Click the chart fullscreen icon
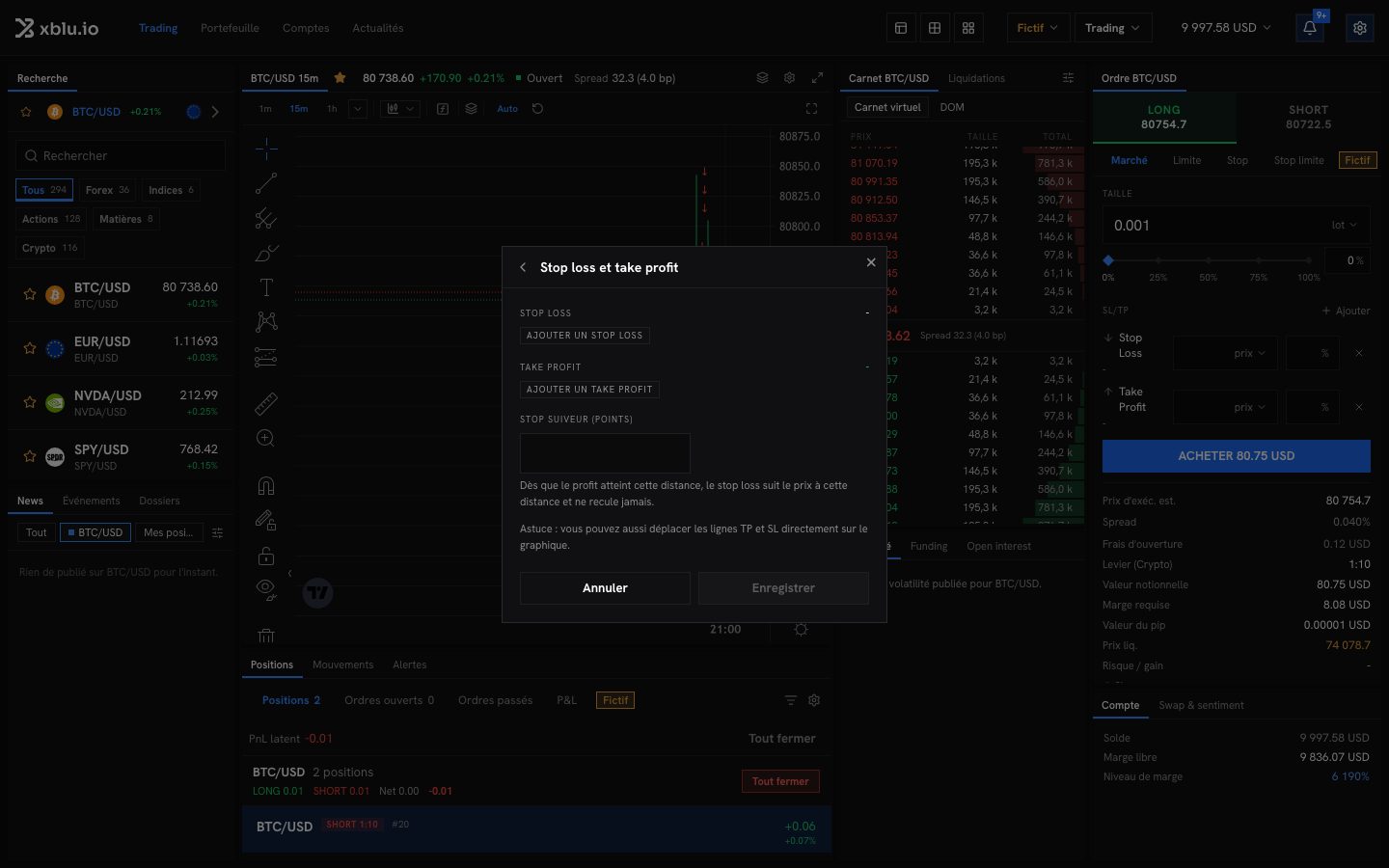This screenshot has height=868, width=1389. click(x=811, y=109)
